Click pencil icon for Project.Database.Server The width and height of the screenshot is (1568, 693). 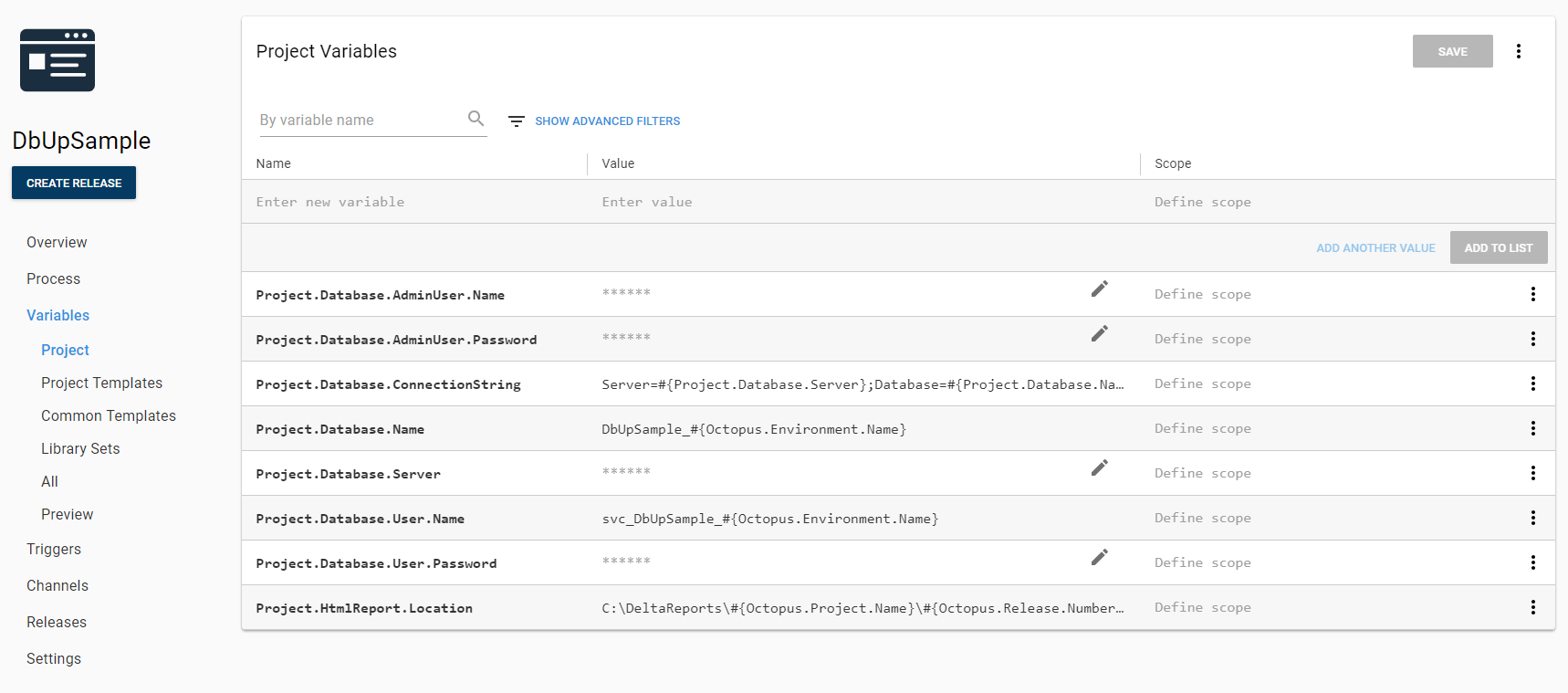click(1100, 467)
